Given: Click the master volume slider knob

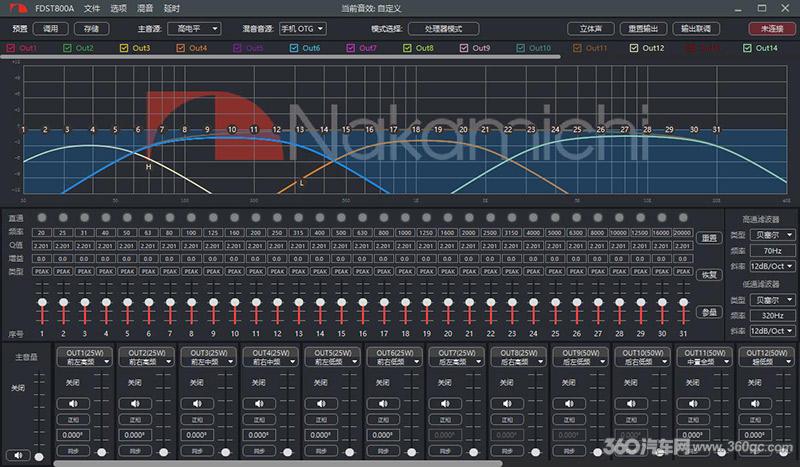Looking at the screenshot, I should tap(39, 457).
